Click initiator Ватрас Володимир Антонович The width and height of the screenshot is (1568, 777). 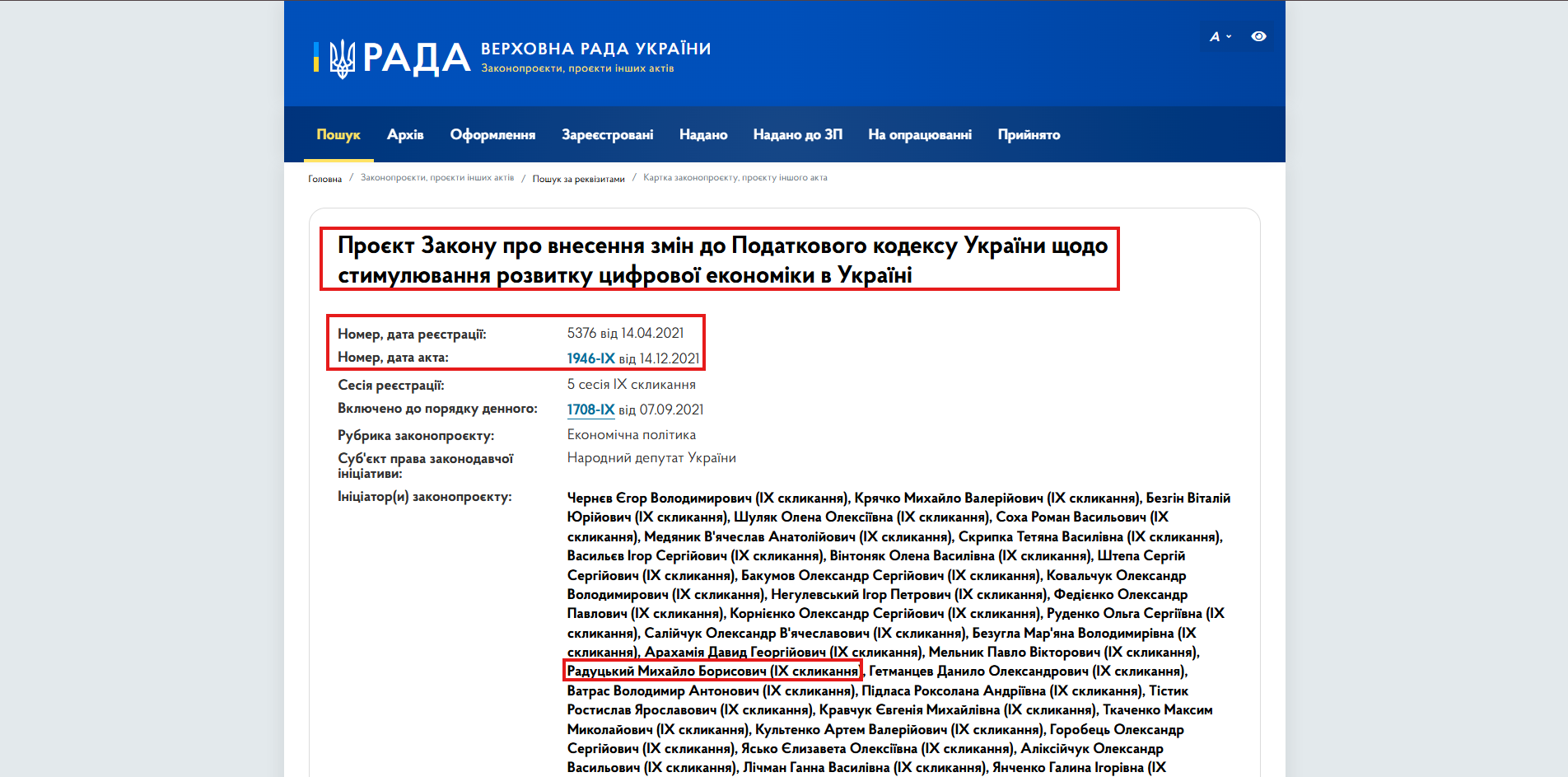(711, 690)
